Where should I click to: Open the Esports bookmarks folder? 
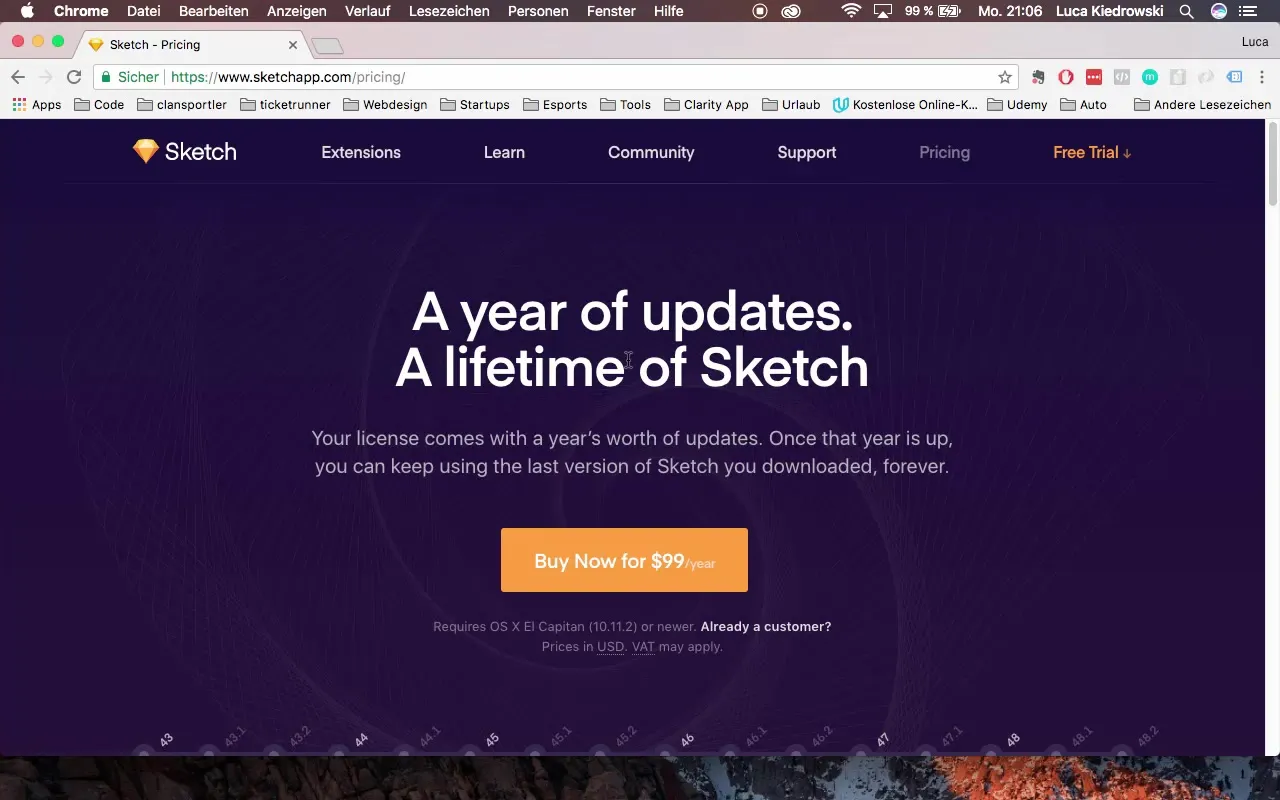click(x=555, y=104)
